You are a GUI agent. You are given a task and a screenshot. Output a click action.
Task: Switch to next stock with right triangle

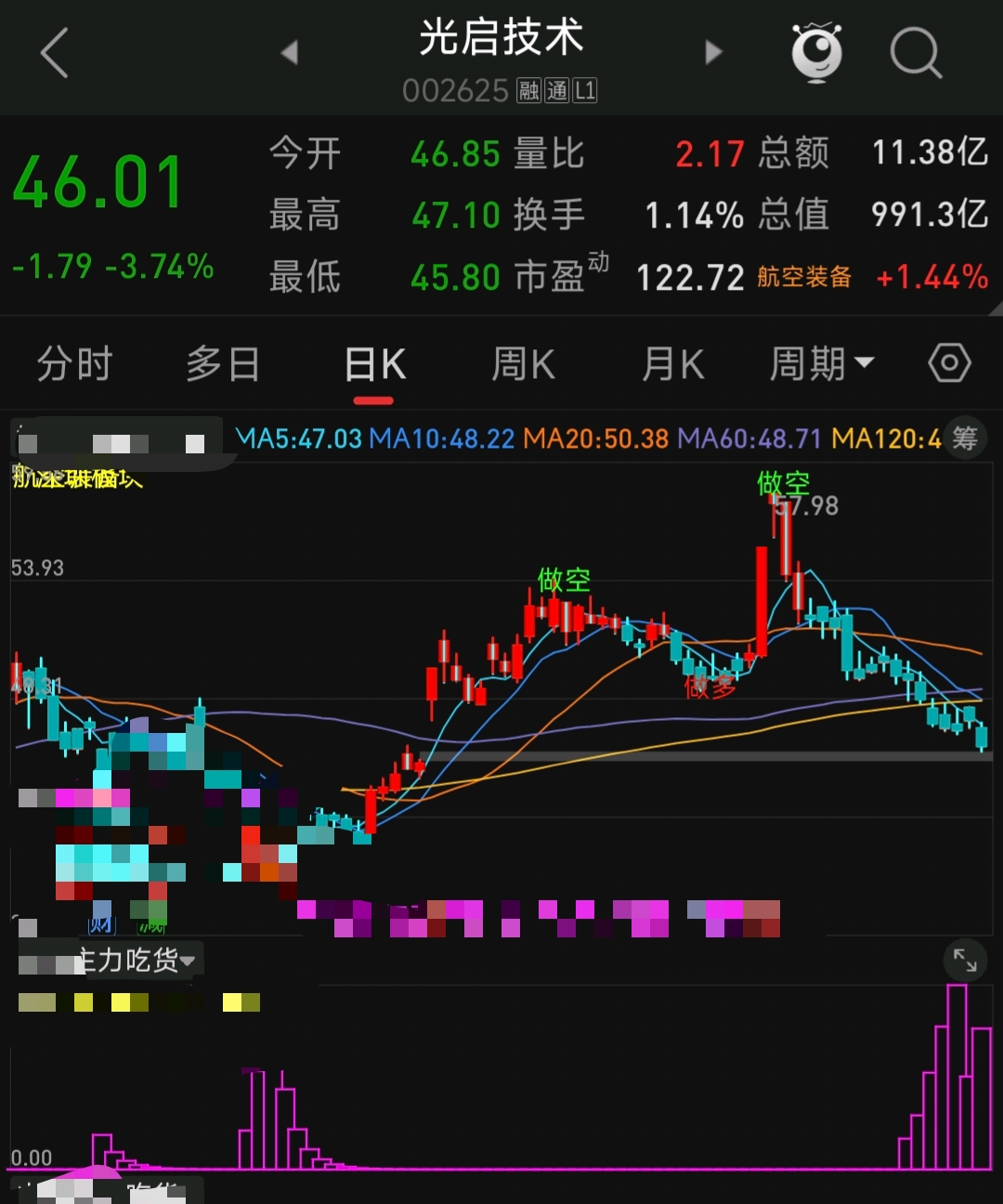click(713, 53)
